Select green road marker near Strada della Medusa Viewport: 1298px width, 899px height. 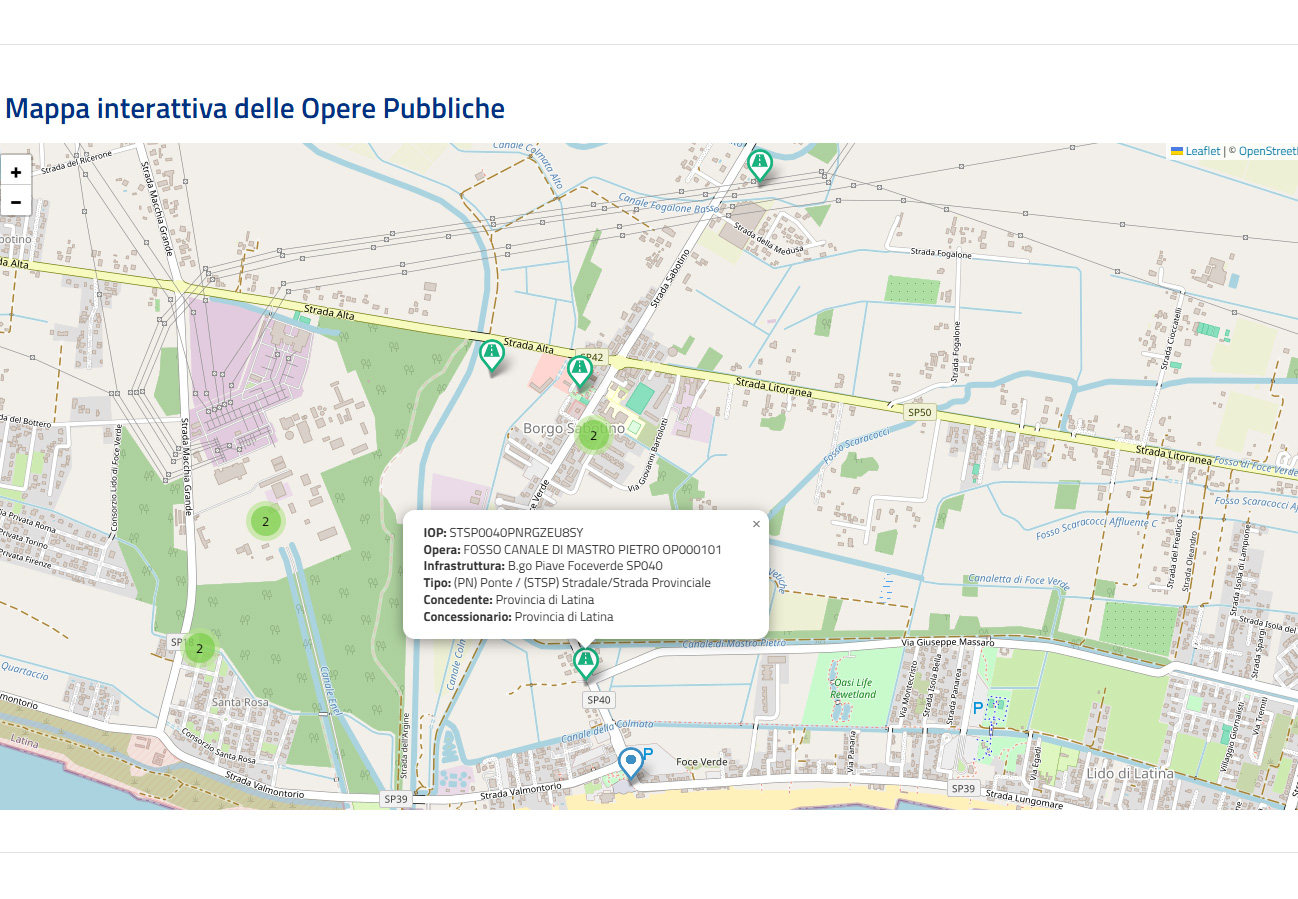tap(760, 162)
